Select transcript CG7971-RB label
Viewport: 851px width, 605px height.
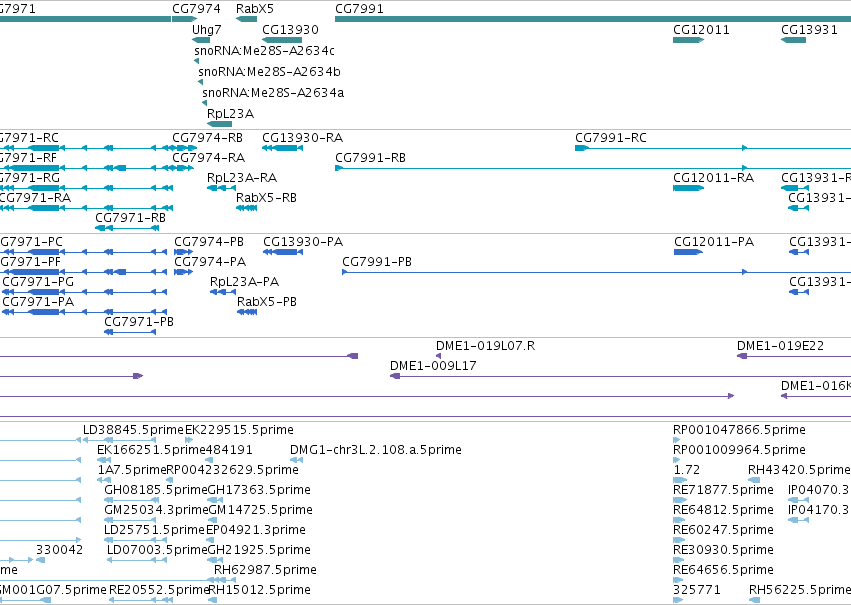(x=130, y=218)
